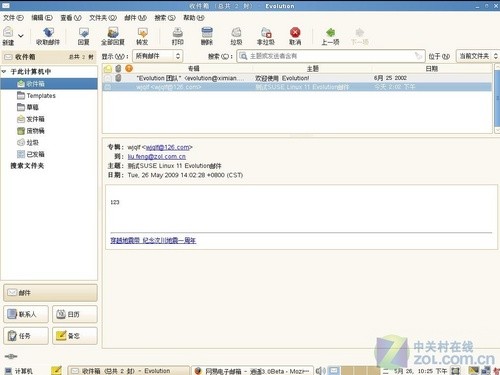This screenshot has height=375, width=500.
Task: Sort by the status icon column header
Action: [108, 69]
